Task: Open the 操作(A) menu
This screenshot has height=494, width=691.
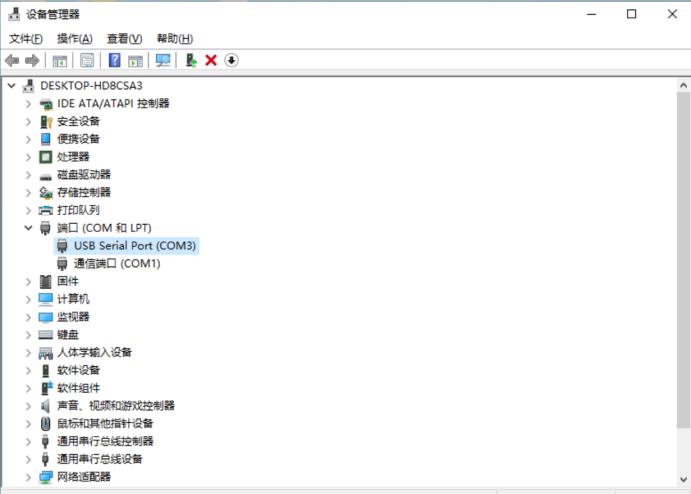Action: click(x=75, y=39)
